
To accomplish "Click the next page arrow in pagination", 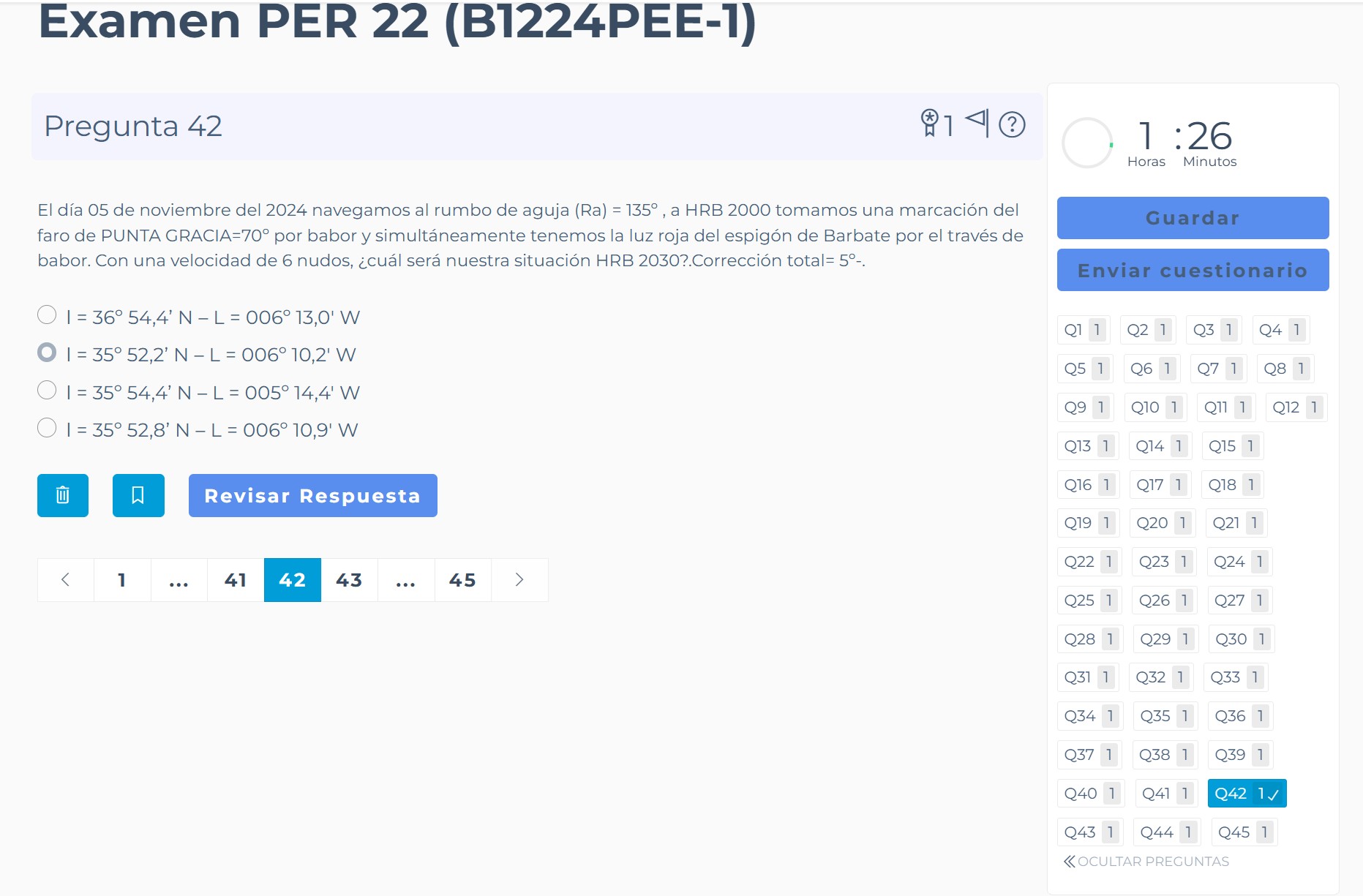I will [x=519, y=580].
